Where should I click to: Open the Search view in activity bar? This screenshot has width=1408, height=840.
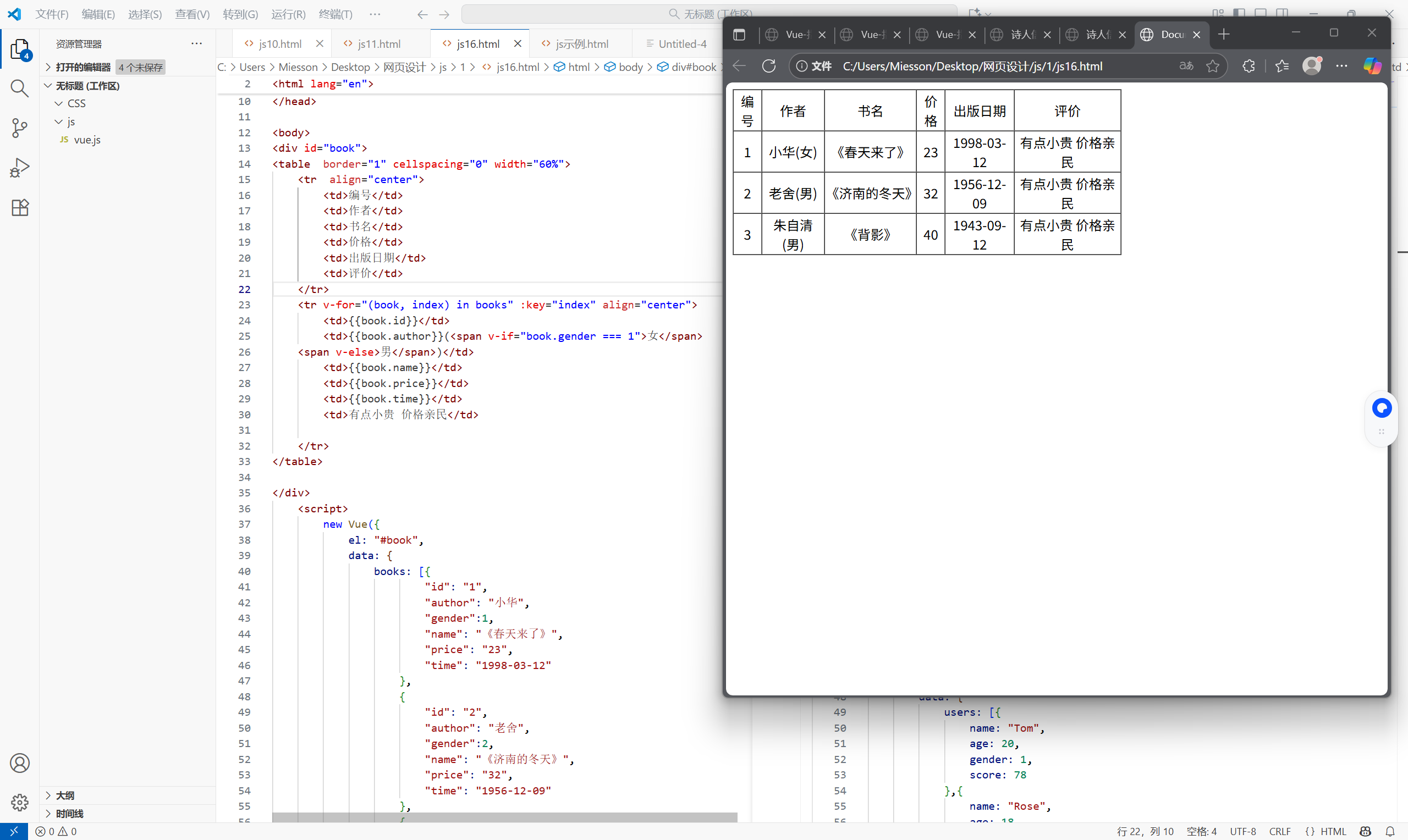click(x=19, y=89)
